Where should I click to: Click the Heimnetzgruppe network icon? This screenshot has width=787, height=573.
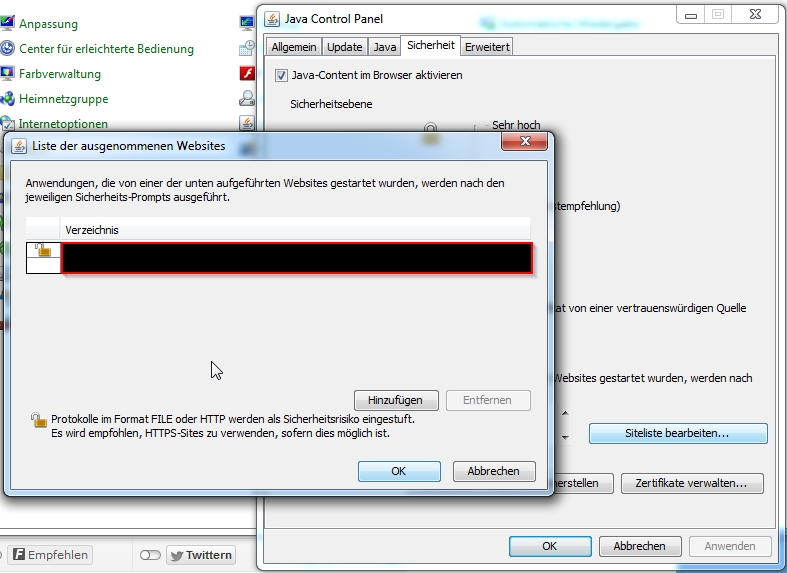7,98
